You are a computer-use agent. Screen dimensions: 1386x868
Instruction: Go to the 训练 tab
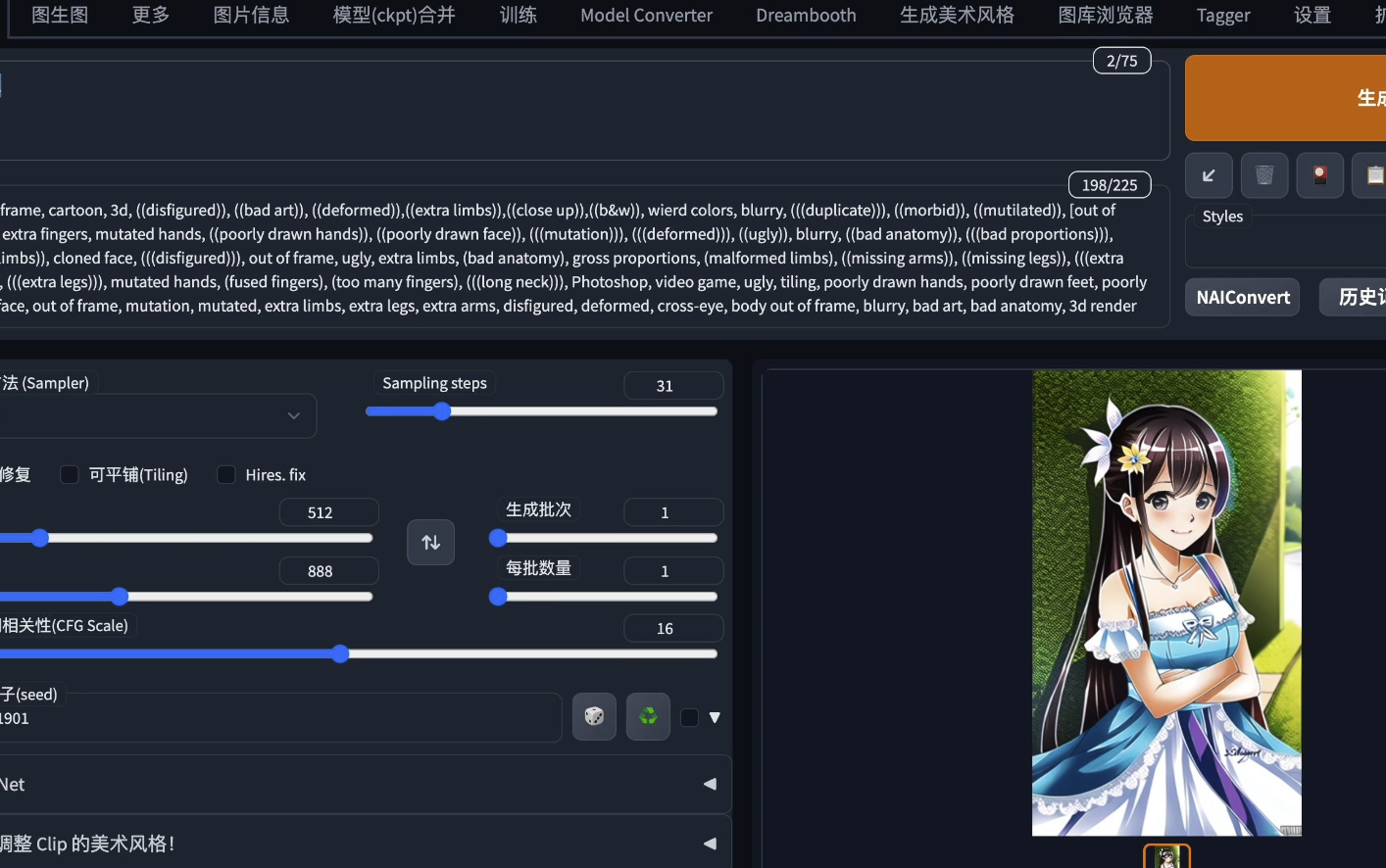[518, 16]
